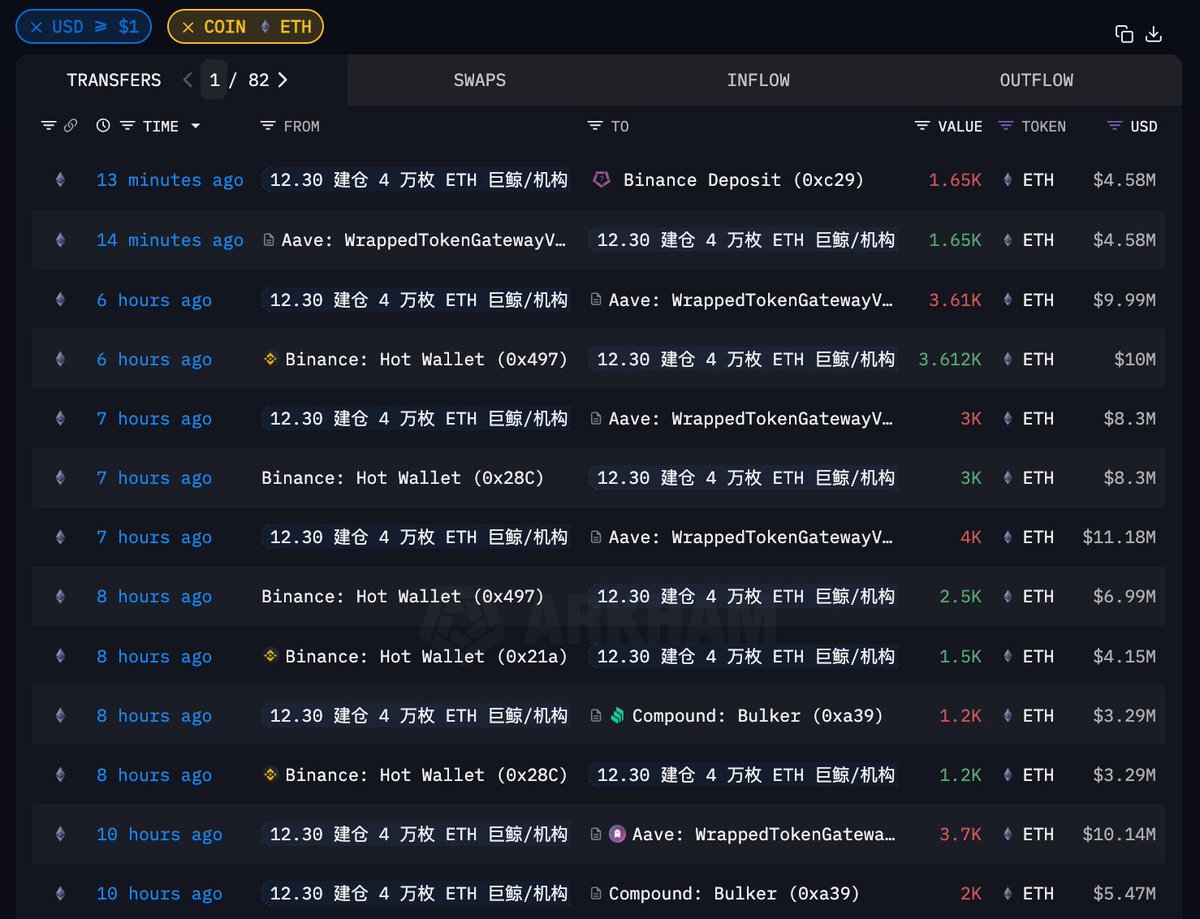The image size is (1200, 919).
Task: Open the filter icon beside the link icon
Action: coord(49,126)
